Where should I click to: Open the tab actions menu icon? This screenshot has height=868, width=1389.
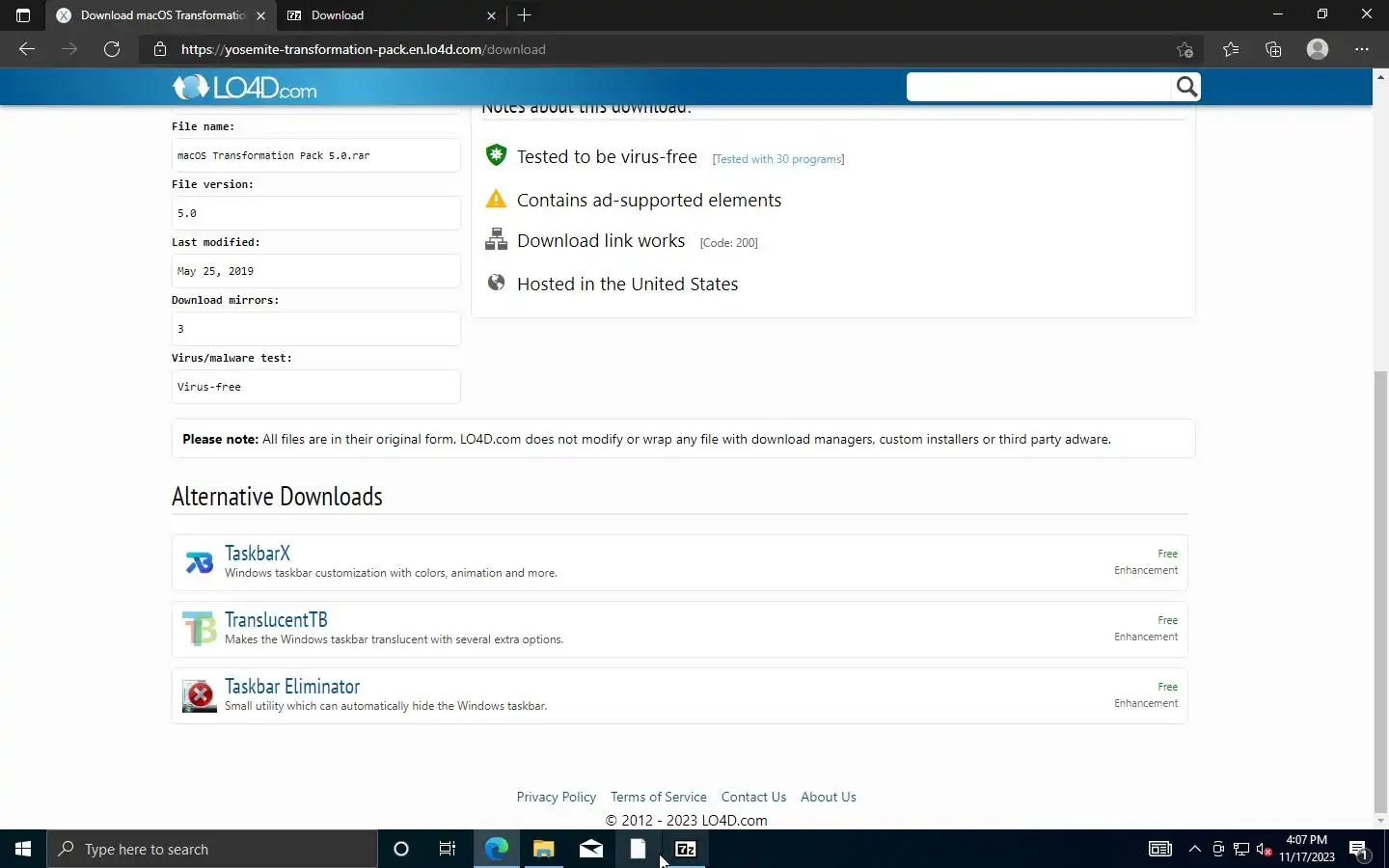(x=23, y=15)
